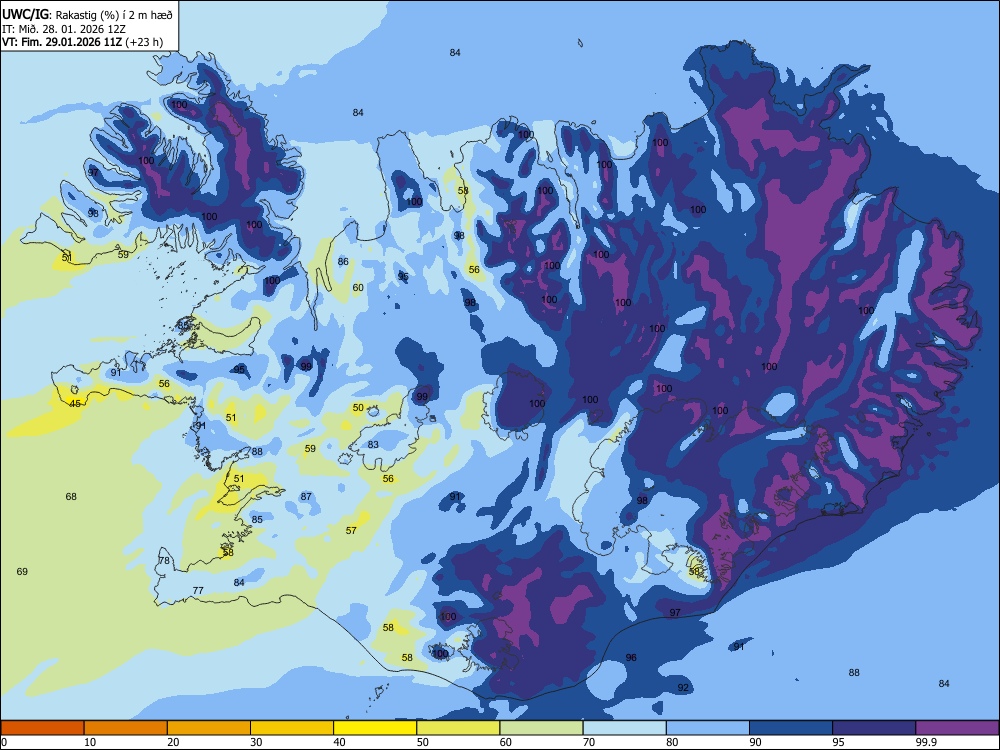
Task: Click the legend tick label '40'
Action: point(339,742)
